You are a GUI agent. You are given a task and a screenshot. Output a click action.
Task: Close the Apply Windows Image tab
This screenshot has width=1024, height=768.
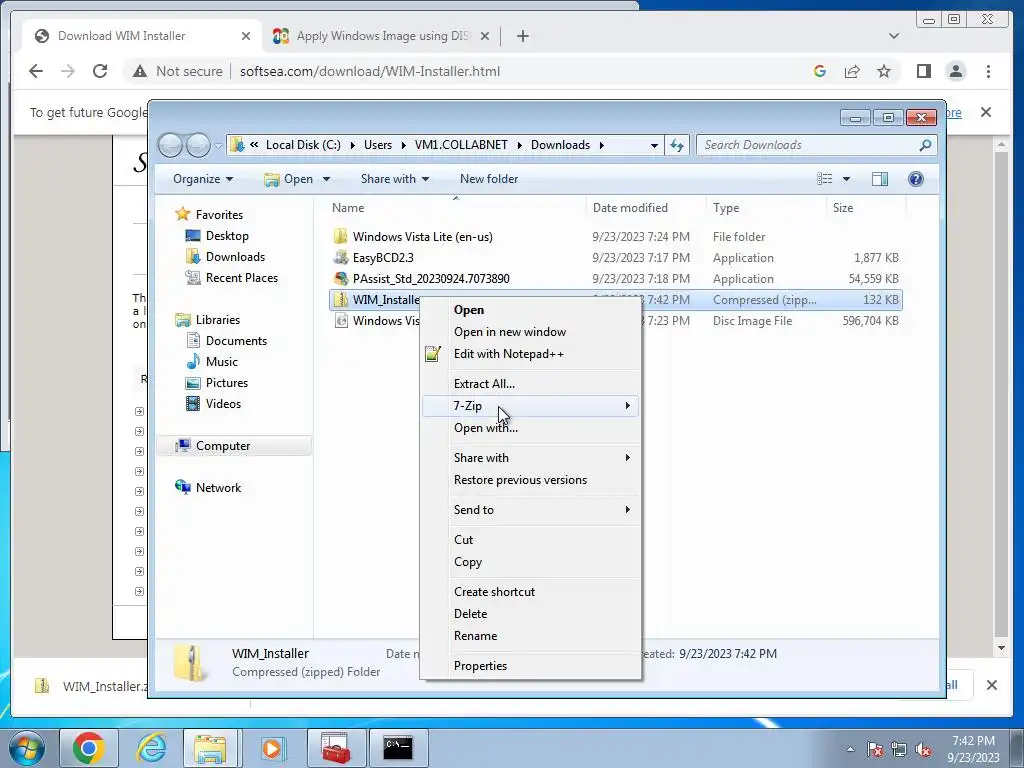(x=485, y=36)
